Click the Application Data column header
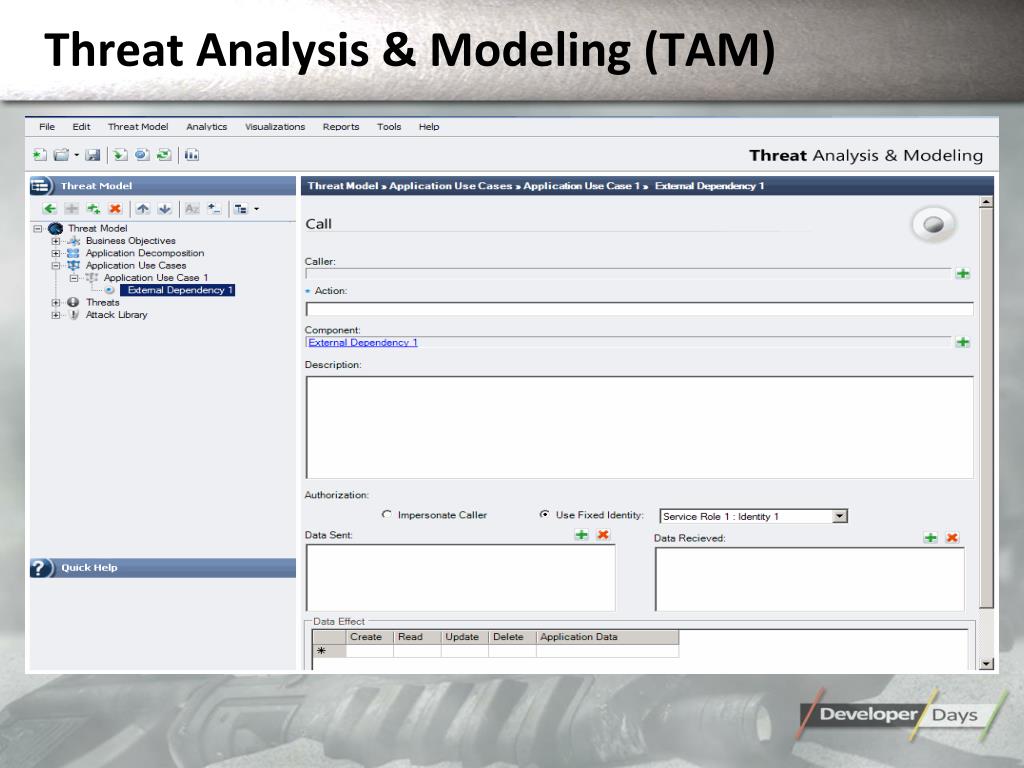The image size is (1024, 768). pos(607,637)
